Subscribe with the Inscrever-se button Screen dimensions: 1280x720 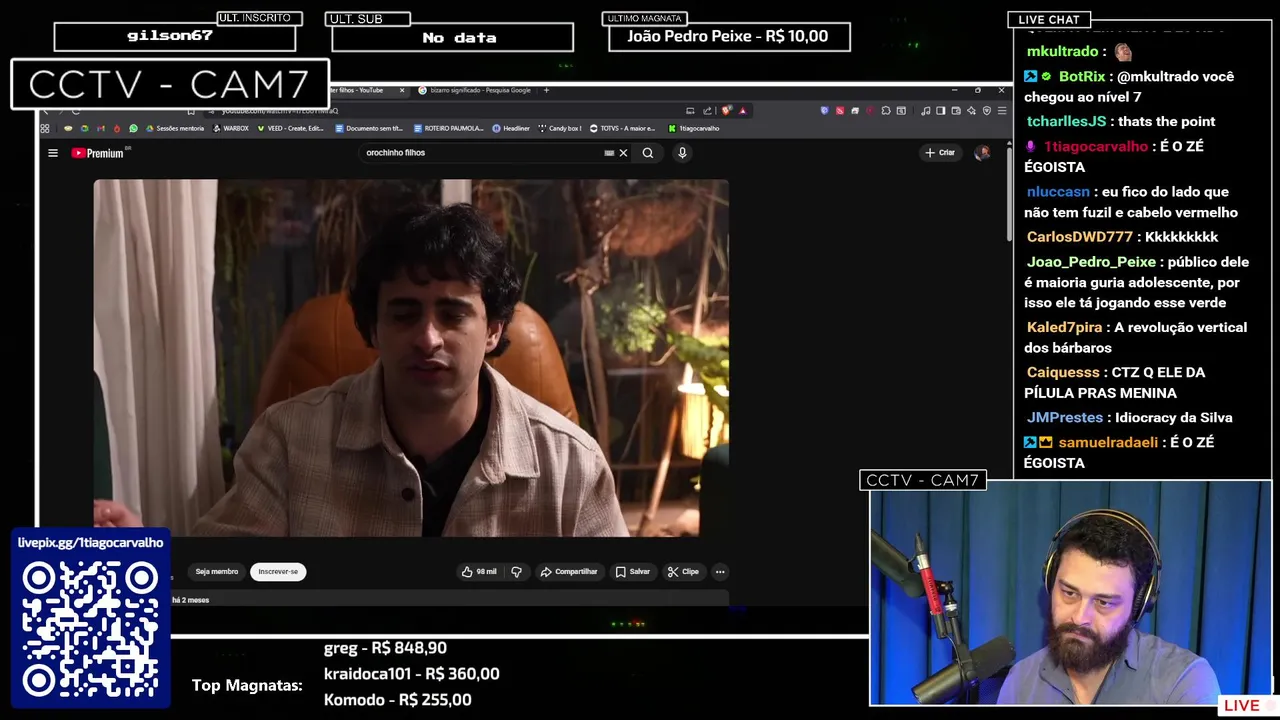coord(278,572)
